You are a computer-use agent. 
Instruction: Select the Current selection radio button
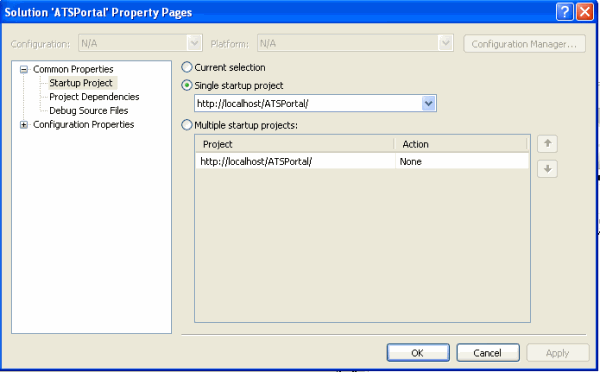186,67
